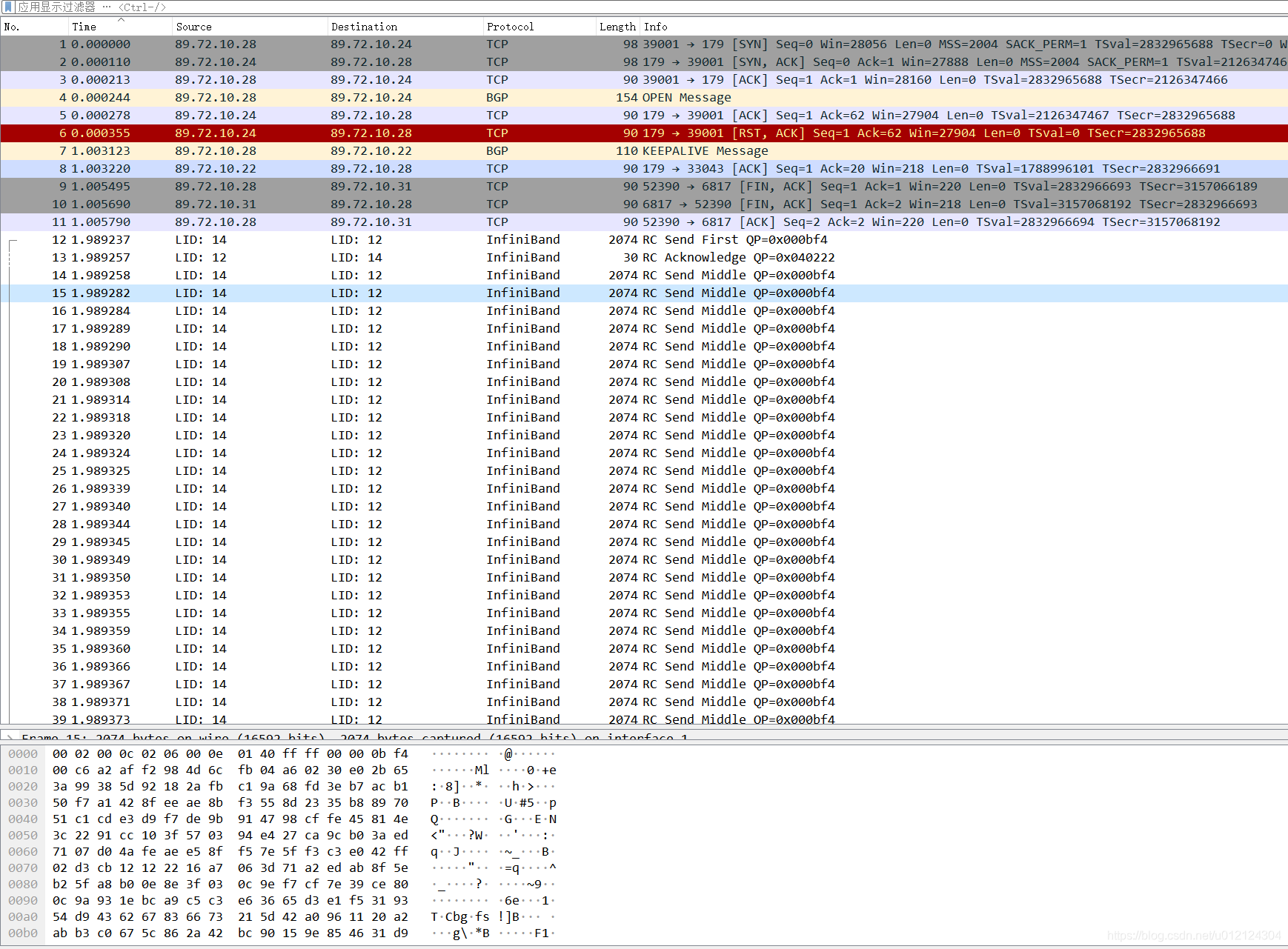The image size is (1288, 949).
Task: Select the RC Send First packet 12
Action: (644, 240)
